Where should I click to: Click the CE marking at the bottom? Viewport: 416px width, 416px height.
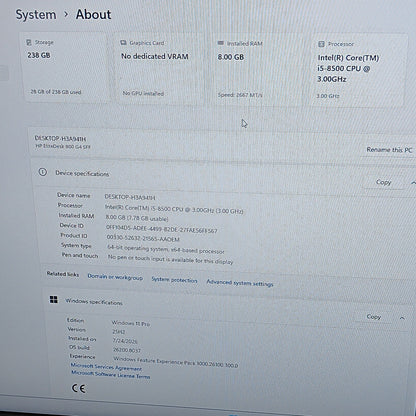79,388
